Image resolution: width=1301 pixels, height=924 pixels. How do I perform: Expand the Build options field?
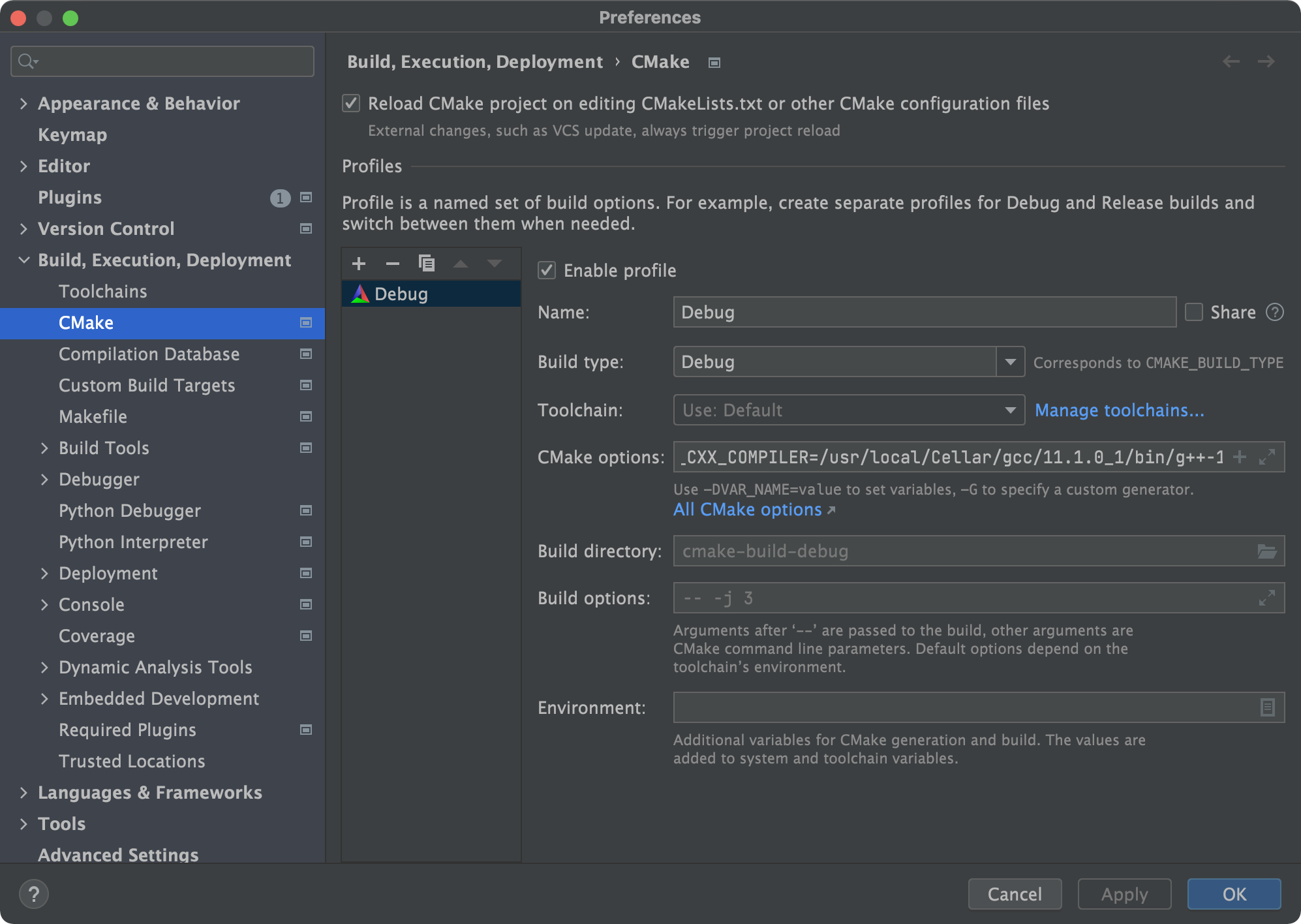[1266, 598]
